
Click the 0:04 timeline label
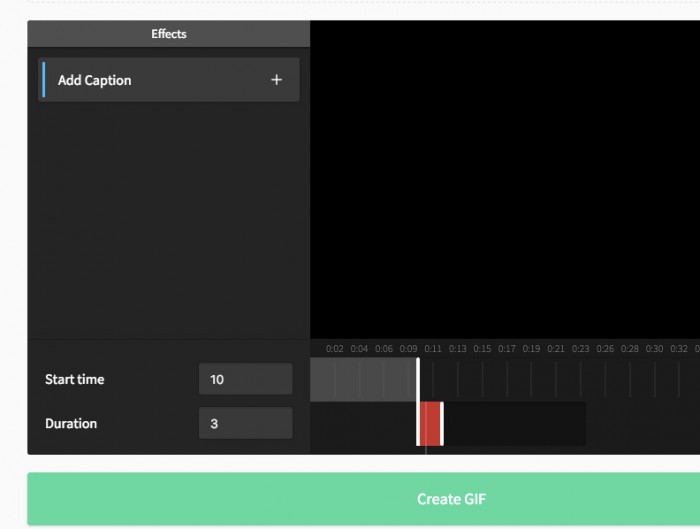(359, 349)
